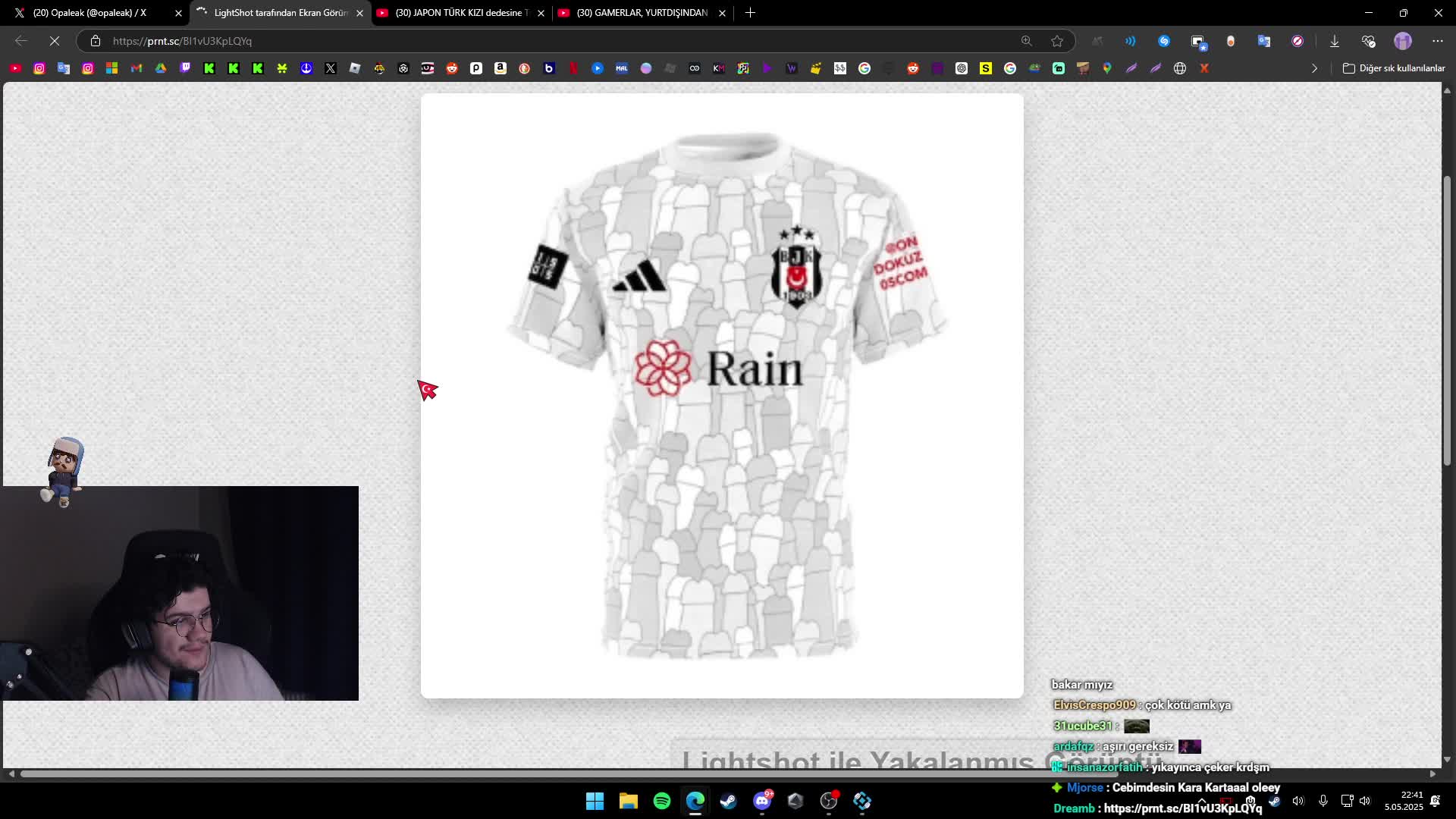Open a new browser tab
This screenshot has height=819, width=1456.
point(750,13)
